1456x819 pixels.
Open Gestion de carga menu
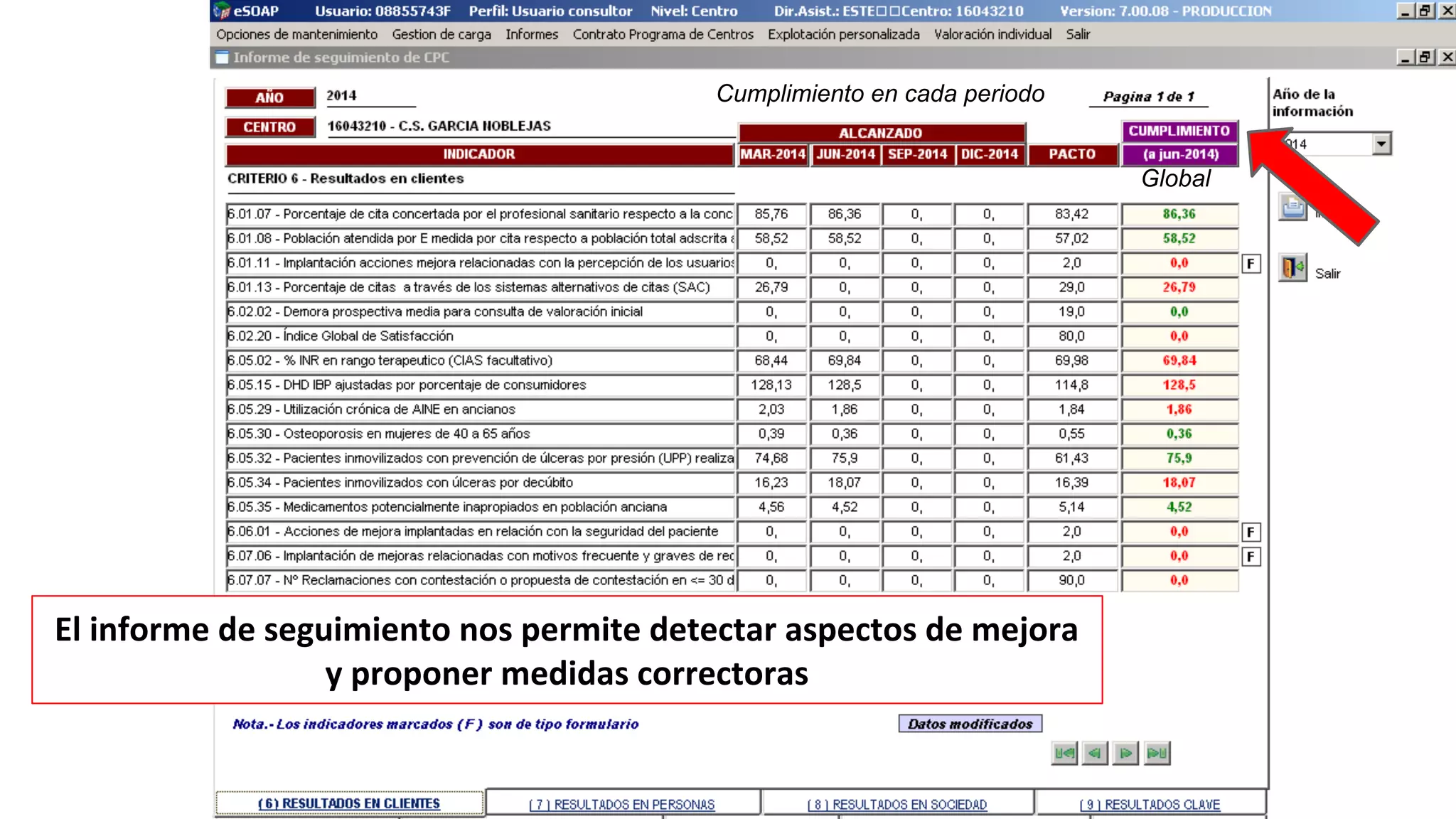click(441, 34)
